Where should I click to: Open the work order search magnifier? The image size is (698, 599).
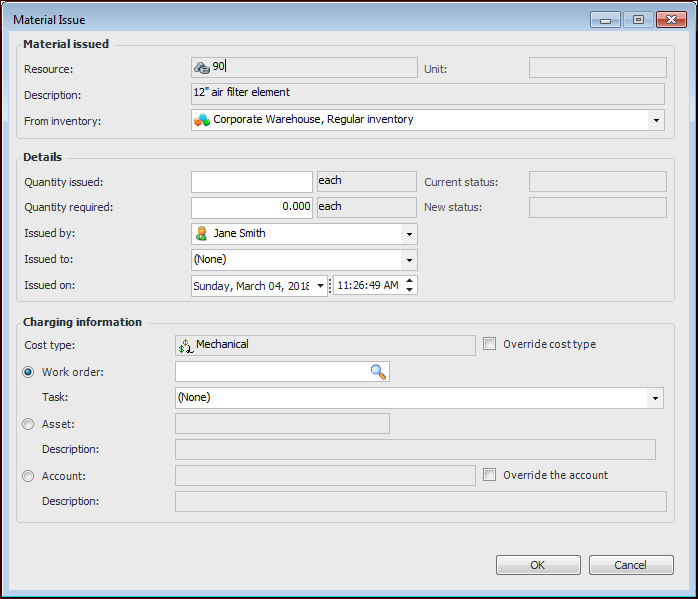click(378, 372)
